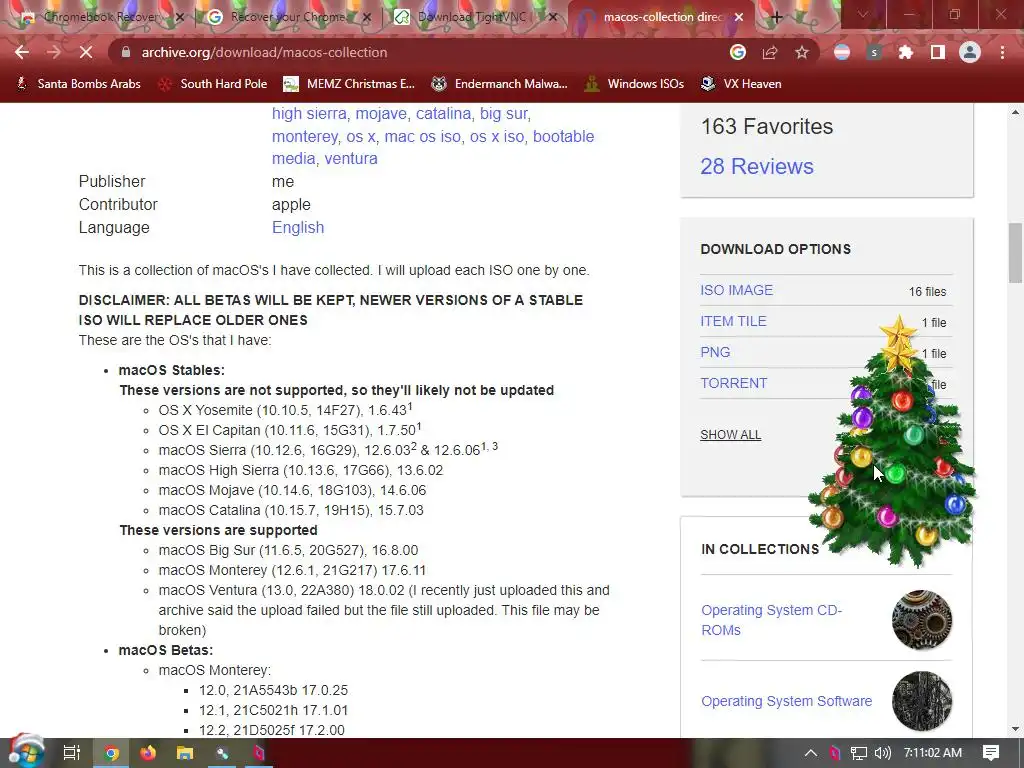Viewport: 1024px width, 768px height.
Task: Open Task View on the taskbar
Action: (x=71, y=753)
